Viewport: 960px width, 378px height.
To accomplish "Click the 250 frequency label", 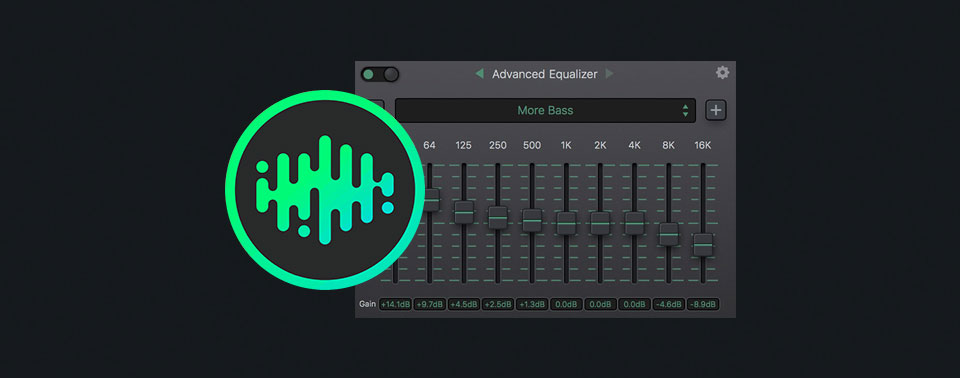I will tap(498, 146).
